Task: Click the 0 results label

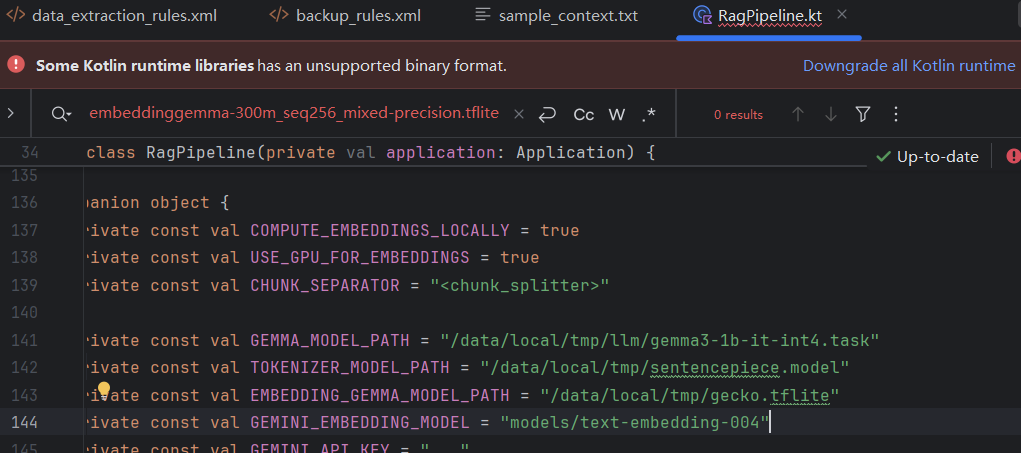Action: pyautogui.click(x=738, y=115)
